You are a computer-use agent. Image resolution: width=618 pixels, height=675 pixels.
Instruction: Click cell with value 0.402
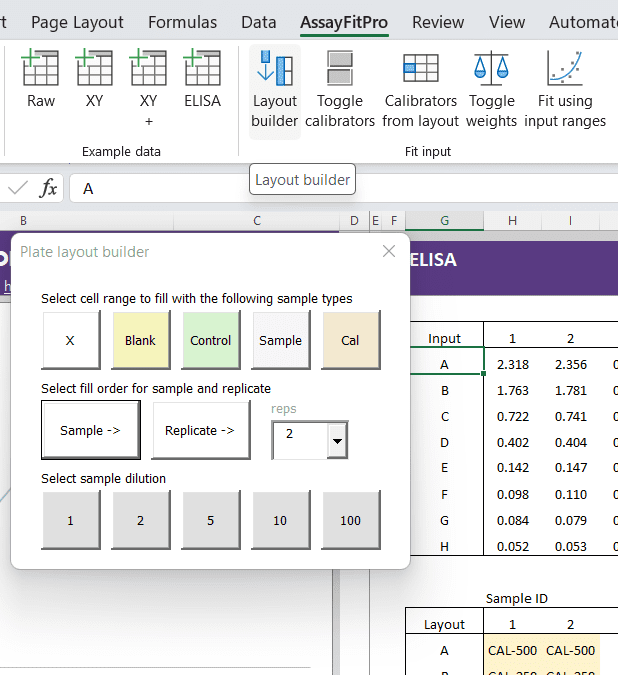[513, 442]
